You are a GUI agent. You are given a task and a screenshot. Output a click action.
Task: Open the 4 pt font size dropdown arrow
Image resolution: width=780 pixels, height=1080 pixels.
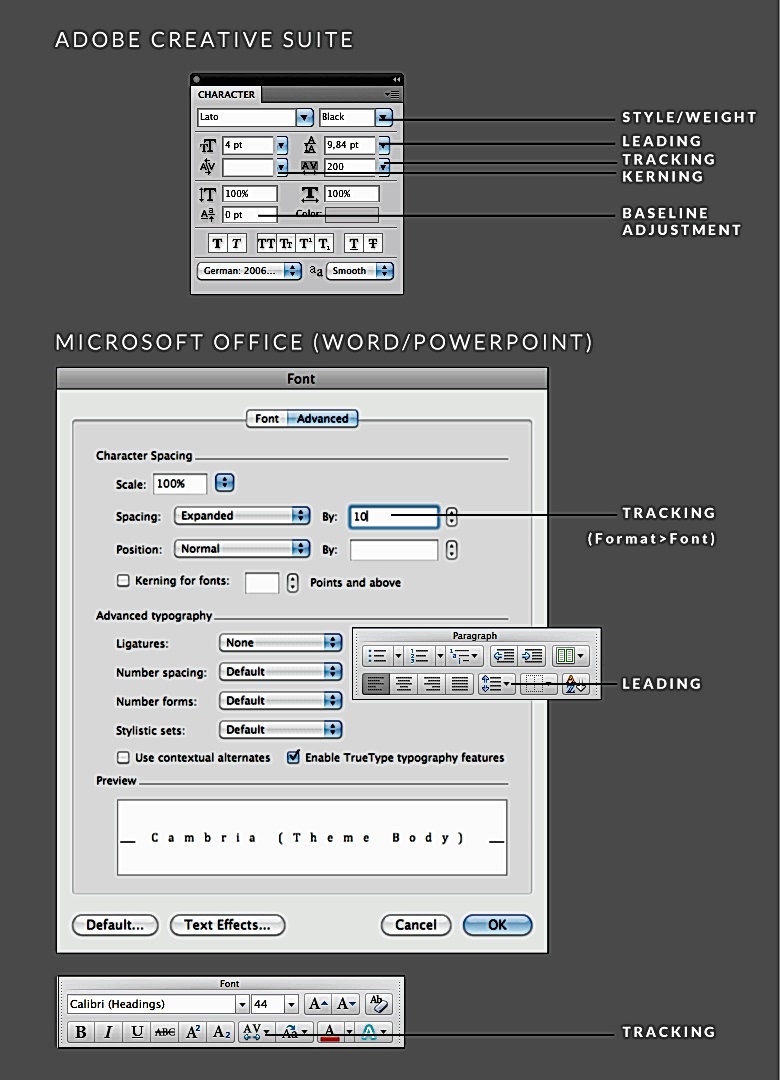(281, 145)
